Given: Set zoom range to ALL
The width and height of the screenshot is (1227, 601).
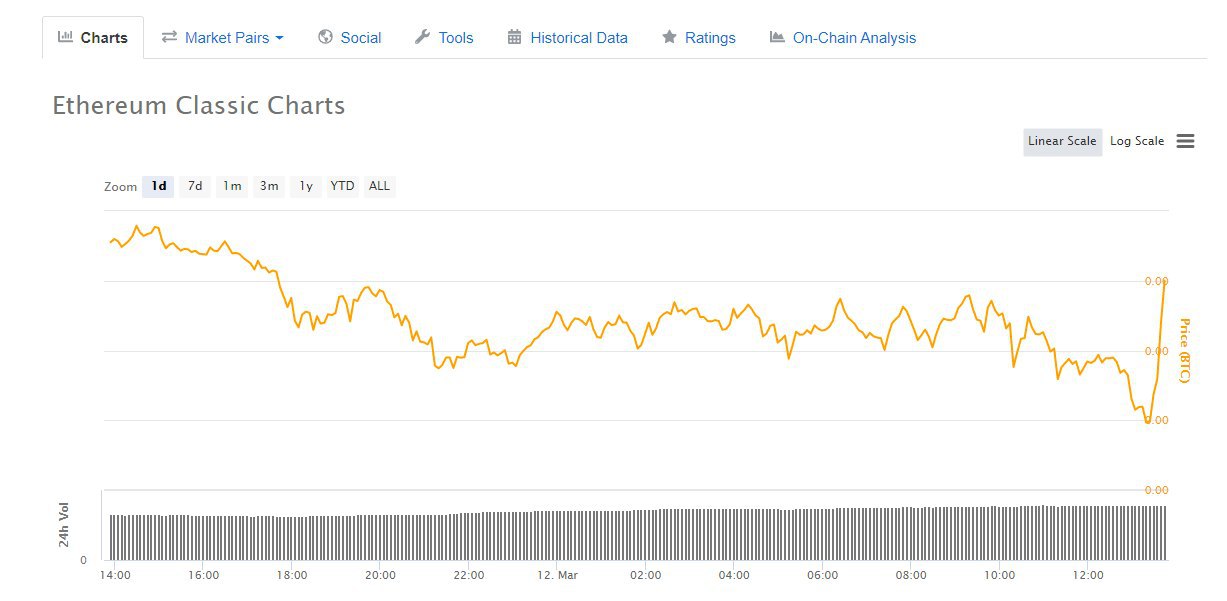Looking at the screenshot, I should [379, 186].
